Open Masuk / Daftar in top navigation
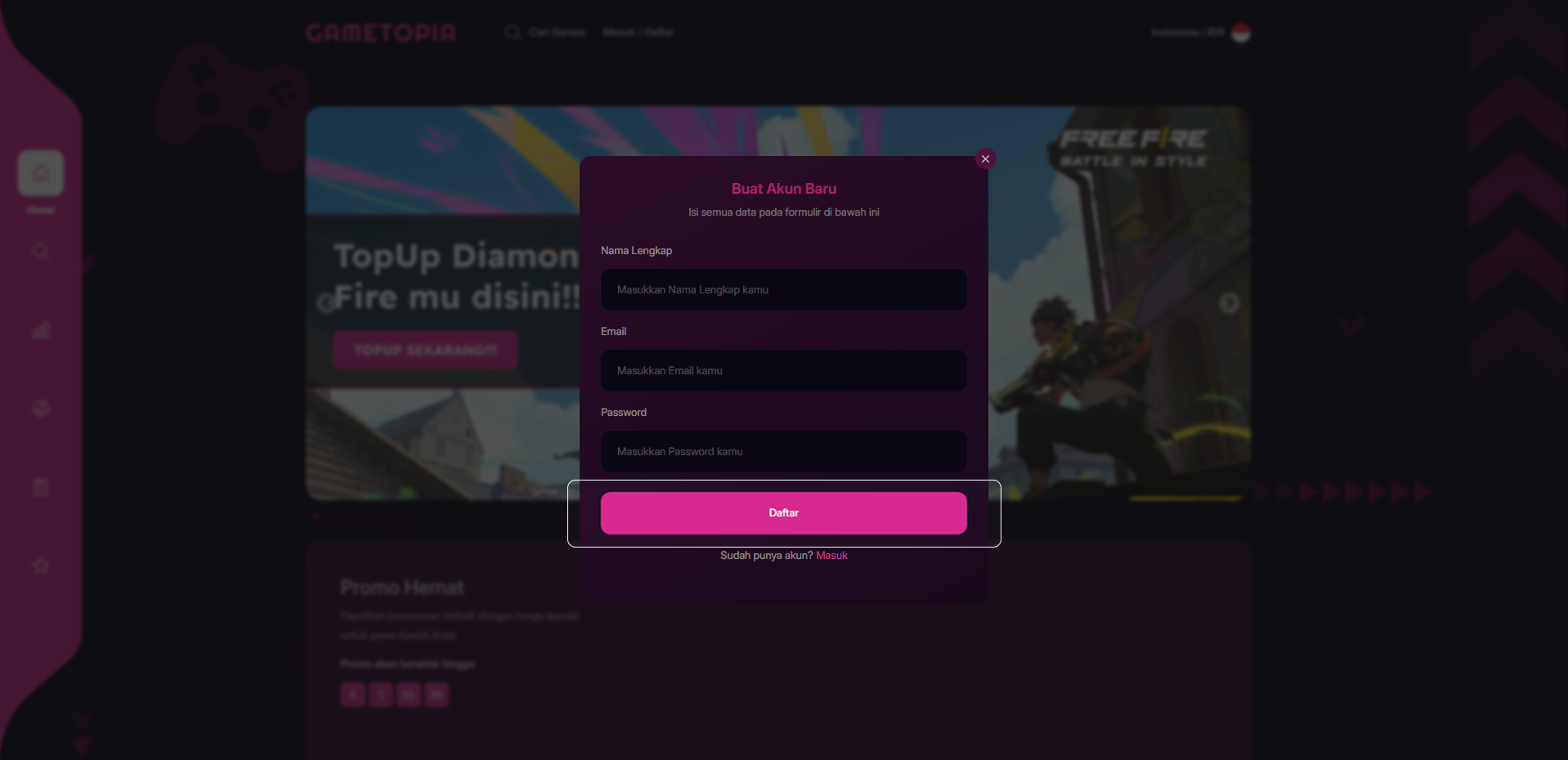This screenshot has height=760, width=1568. pos(638,33)
